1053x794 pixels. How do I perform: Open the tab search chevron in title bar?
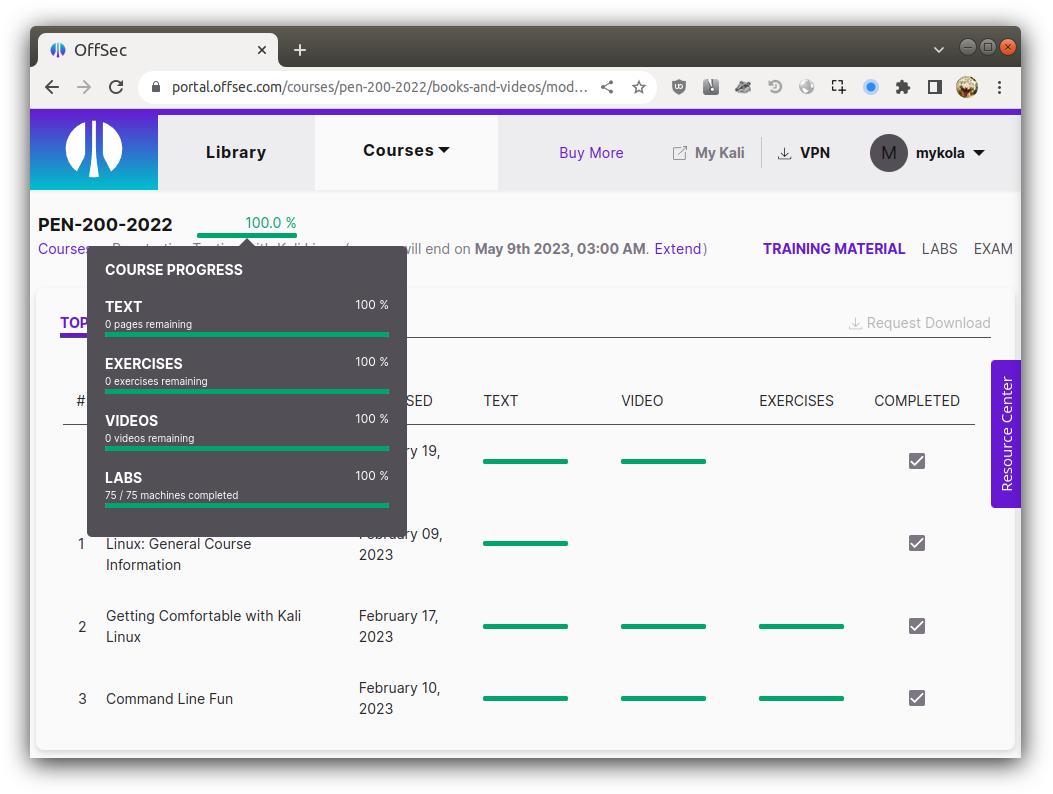(939, 50)
